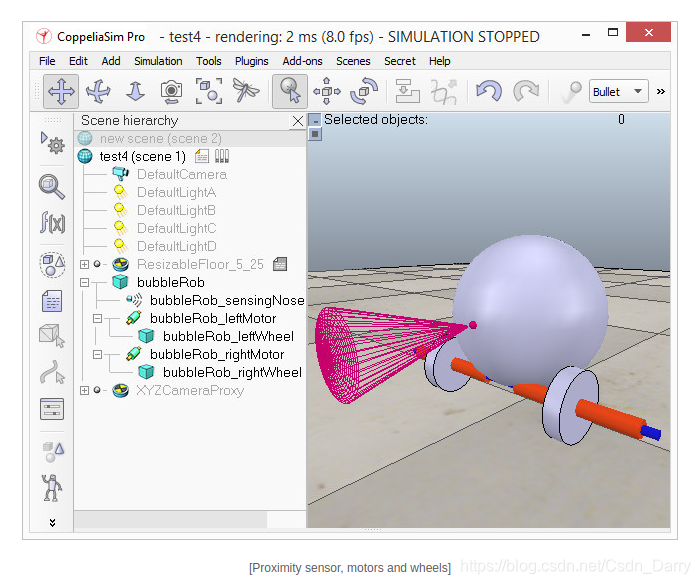The width and height of the screenshot is (700, 584).
Task: Undo the last action
Action: (489, 92)
